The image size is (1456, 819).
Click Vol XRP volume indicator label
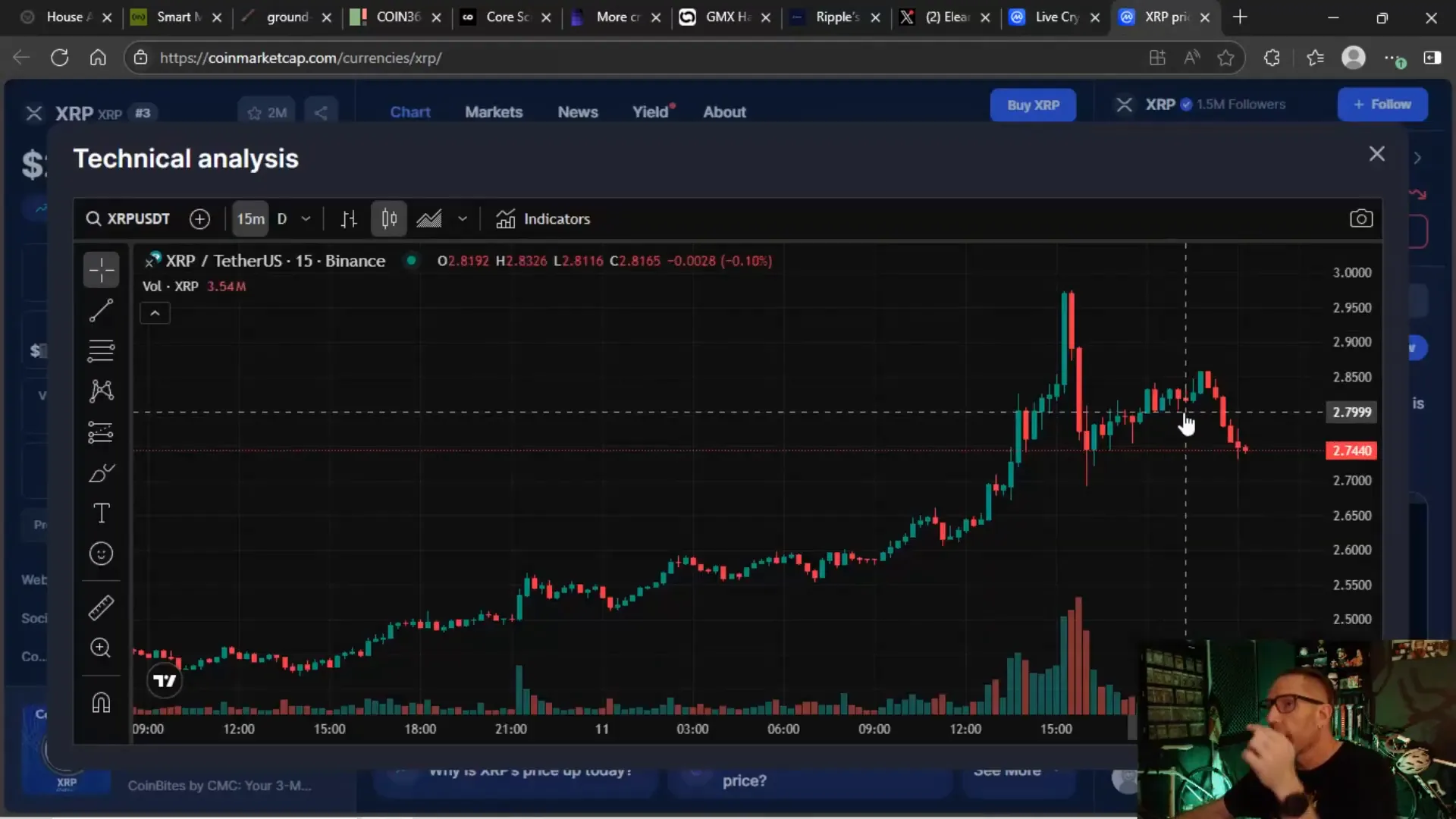[x=170, y=287]
